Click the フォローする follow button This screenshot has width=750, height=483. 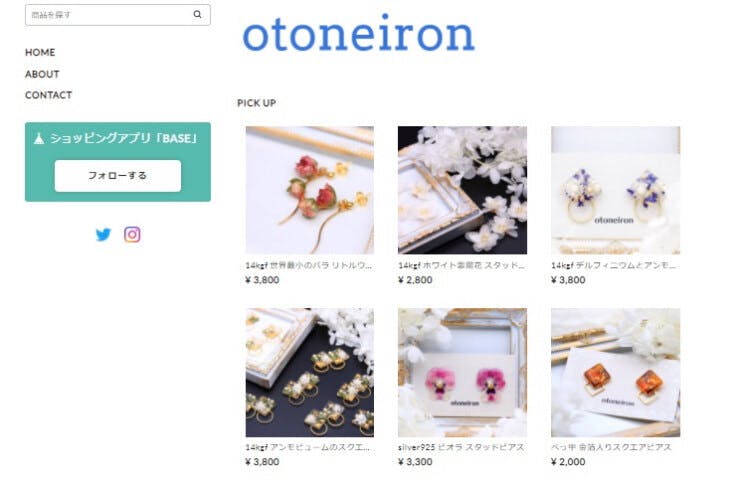[x=118, y=176]
